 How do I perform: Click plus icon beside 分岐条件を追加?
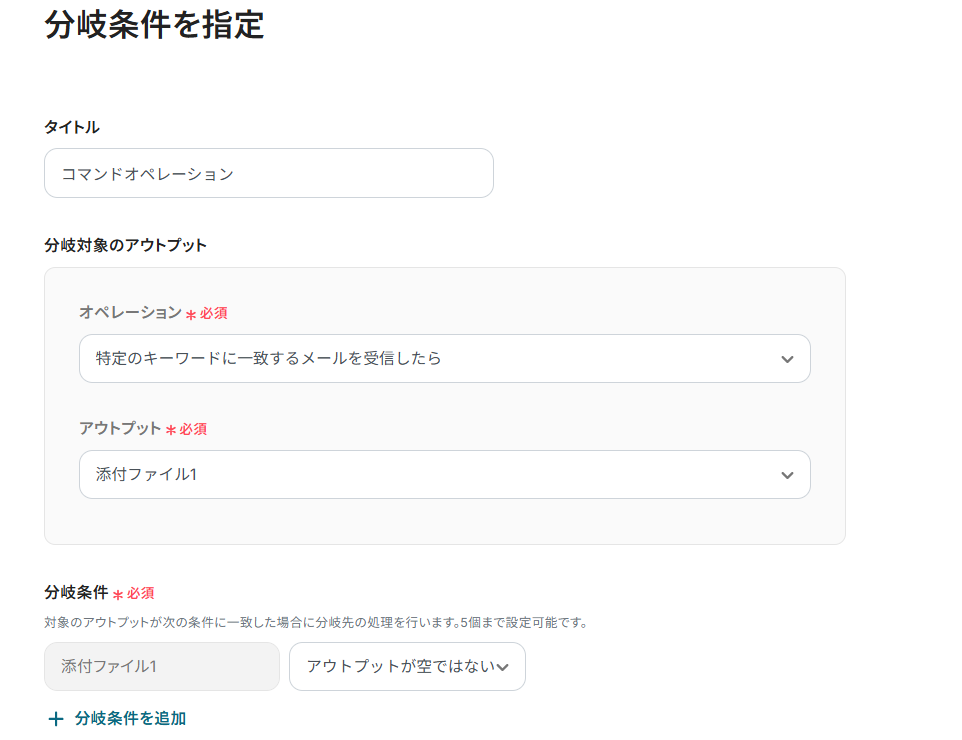click(x=56, y=719)
